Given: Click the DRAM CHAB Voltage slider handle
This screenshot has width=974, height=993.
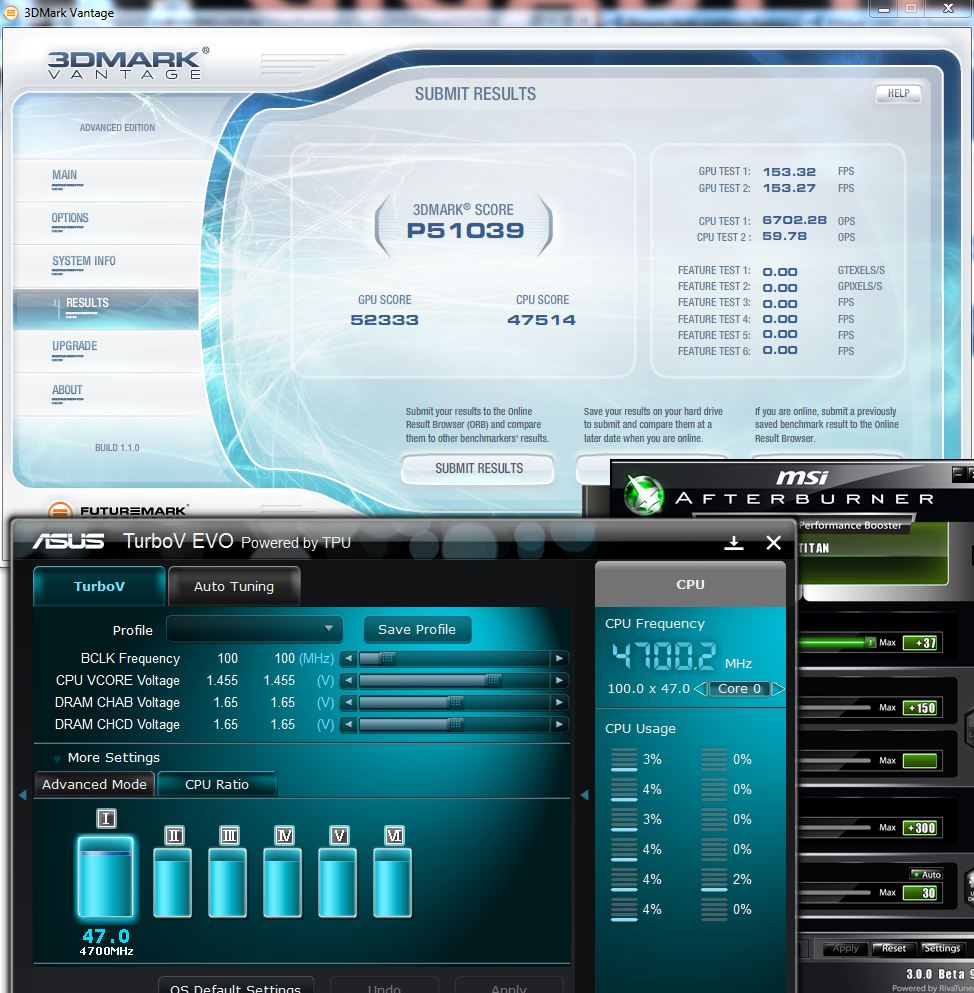Looking at the screenshot, I should [455, 702].
